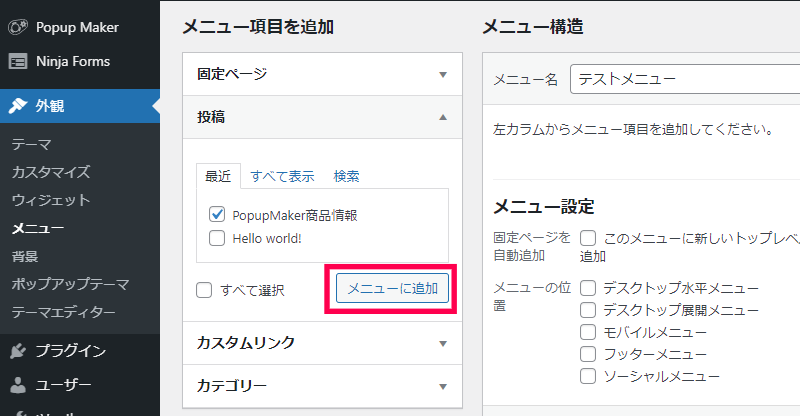Screen dimensions: 800x416
Task: Enable 固定ページを自動追加 checkbox
Action: pos(588,238)
